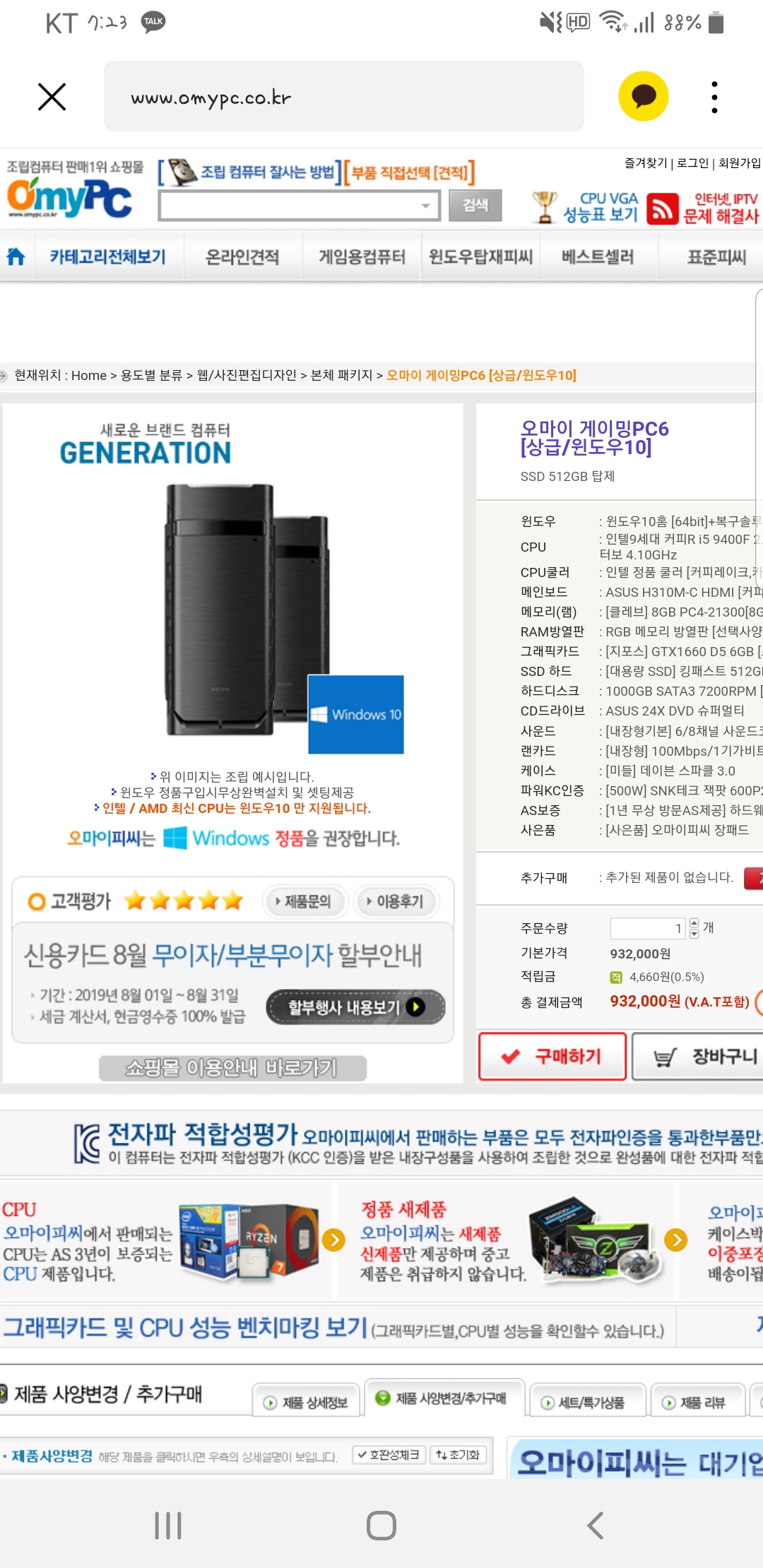Tap the Android home button
This screenshot has height=1568, width=763.
tap(381, 1526)
